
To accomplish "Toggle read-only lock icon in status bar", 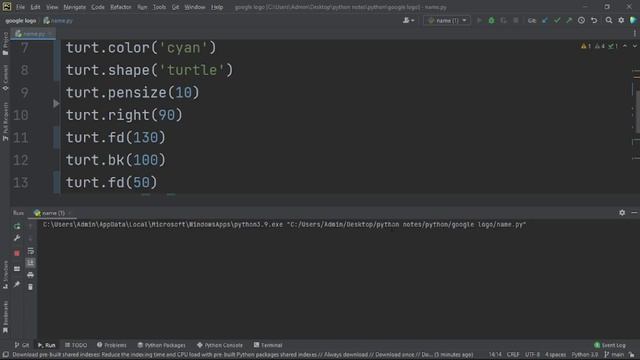I will pos(632,355).
